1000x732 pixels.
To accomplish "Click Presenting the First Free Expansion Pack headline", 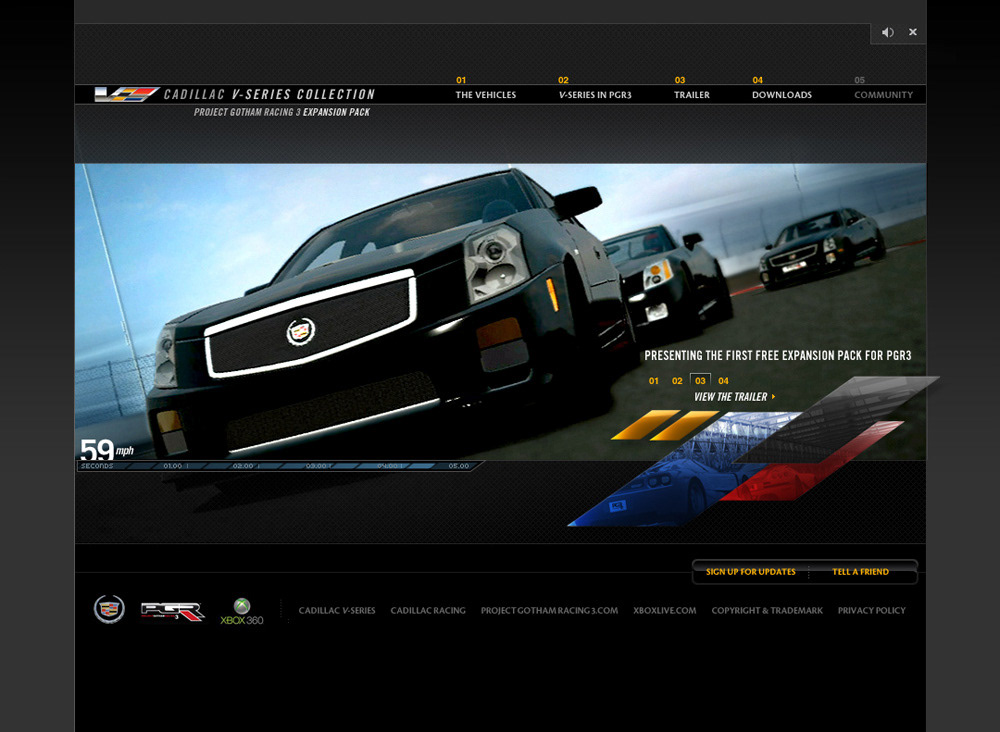I will pos(777,356).
